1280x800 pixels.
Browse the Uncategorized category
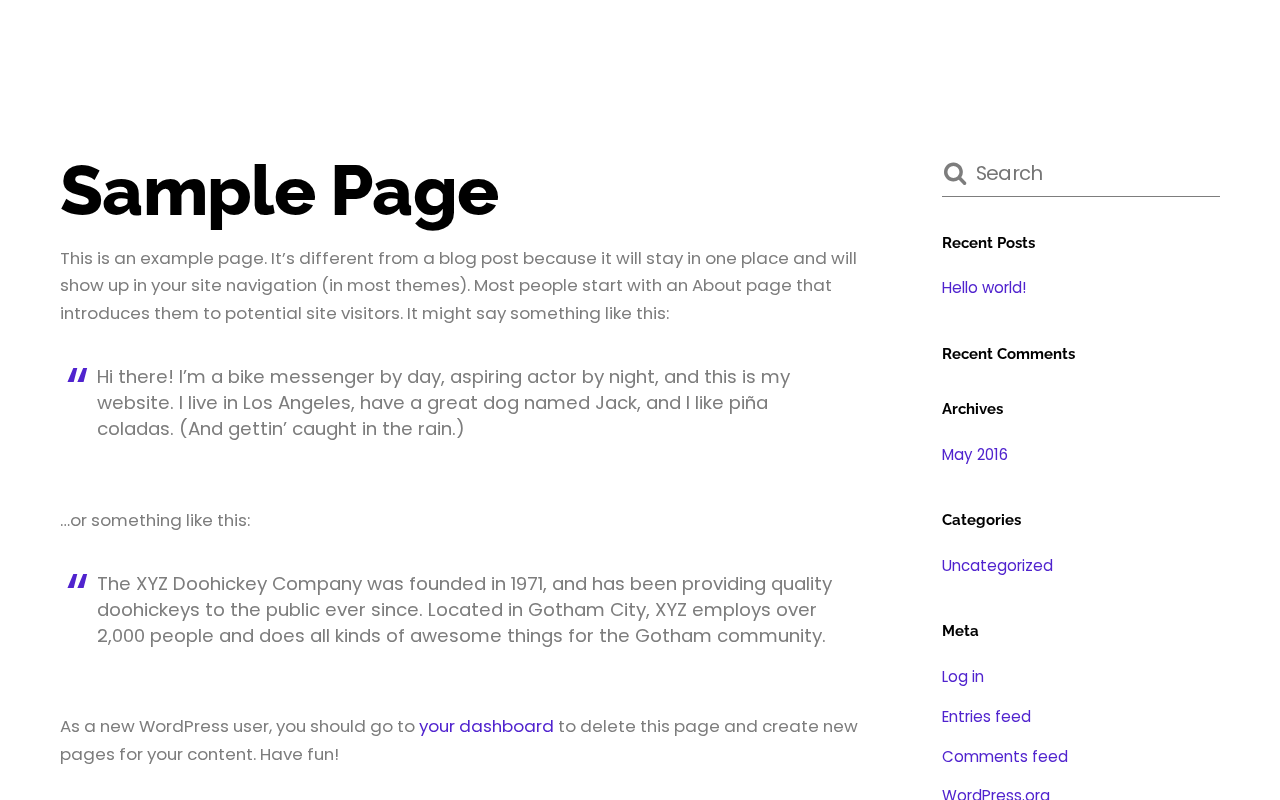tap(997, 566)
